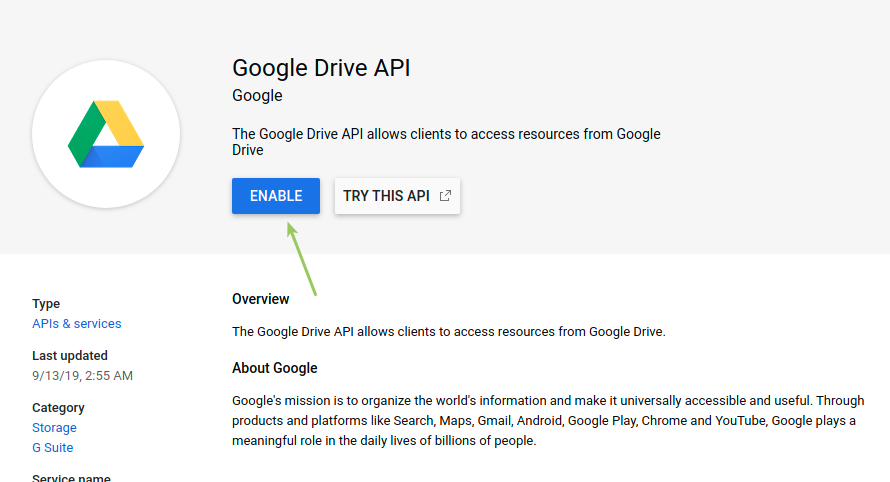Click the Google Drive logo thumbnail
This screenshot has width=890, height=482.
coord(106,134)
